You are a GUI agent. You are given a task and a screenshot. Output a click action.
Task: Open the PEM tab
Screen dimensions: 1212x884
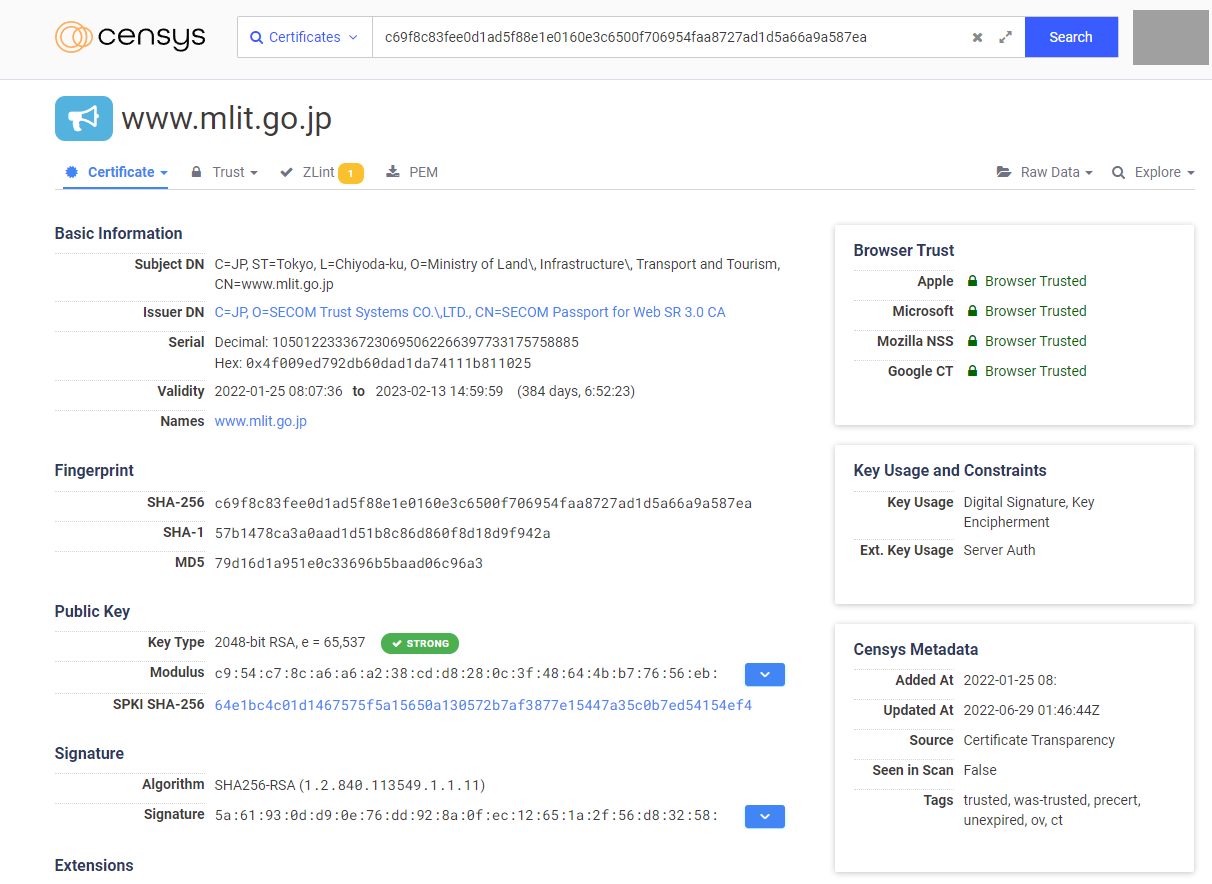click(x=412, y=172)
